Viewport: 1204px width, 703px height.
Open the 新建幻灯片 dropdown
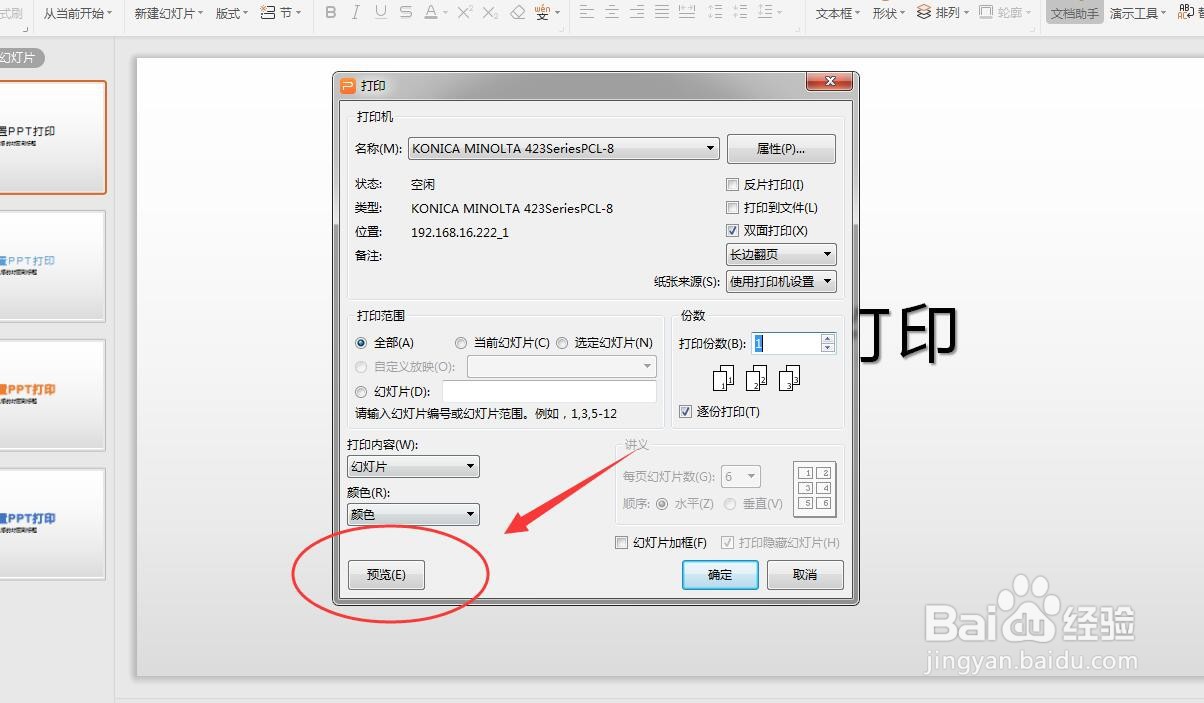(168, 13)
